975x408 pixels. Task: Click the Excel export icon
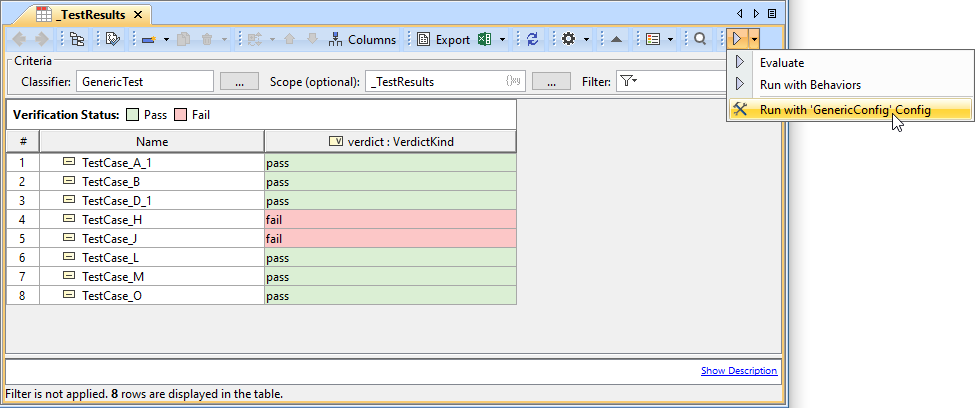tap(485, 40)
